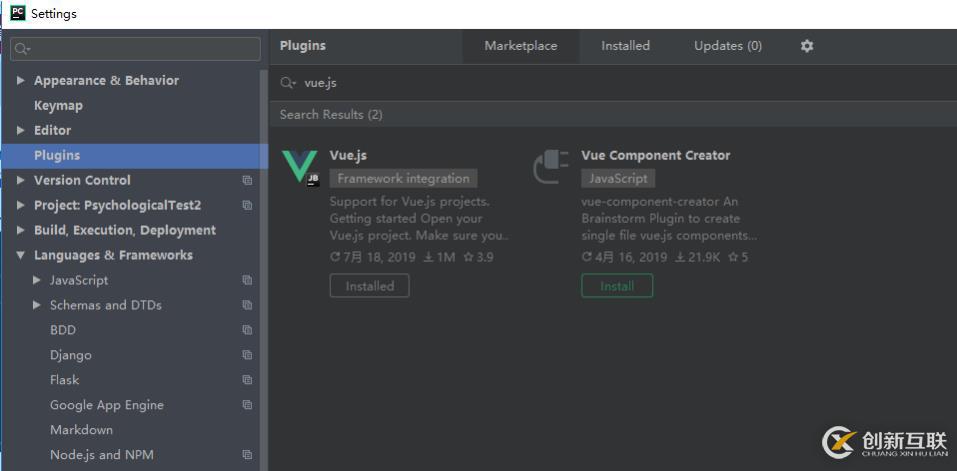Click project-level icon beside Django
The width and height of the screenshot is (957, 471).
coord(247,355)
